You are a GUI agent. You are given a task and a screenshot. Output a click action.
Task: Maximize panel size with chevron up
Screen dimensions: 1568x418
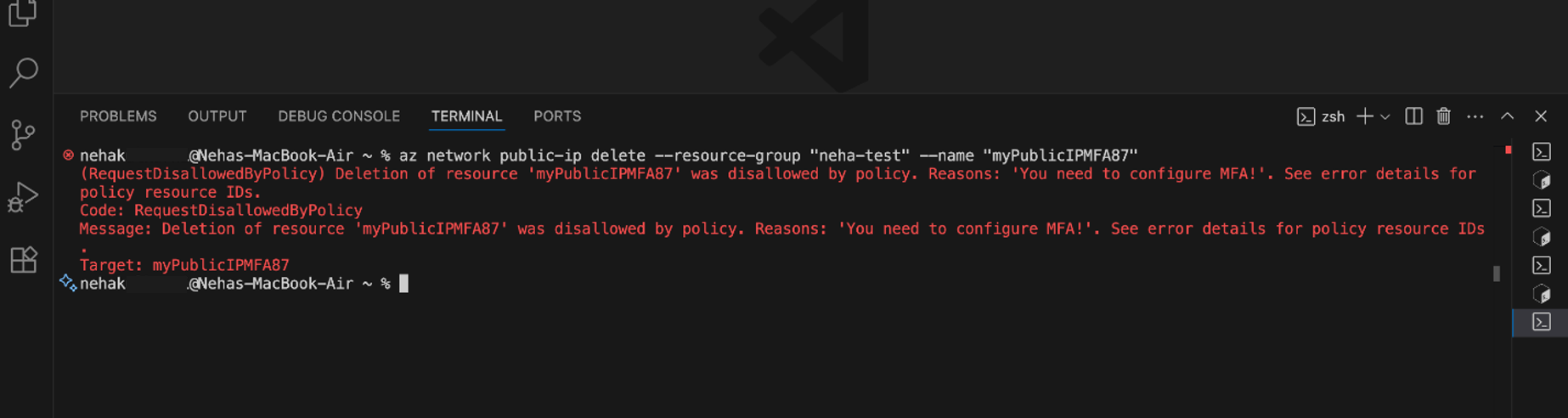[x=1507, y=116]
